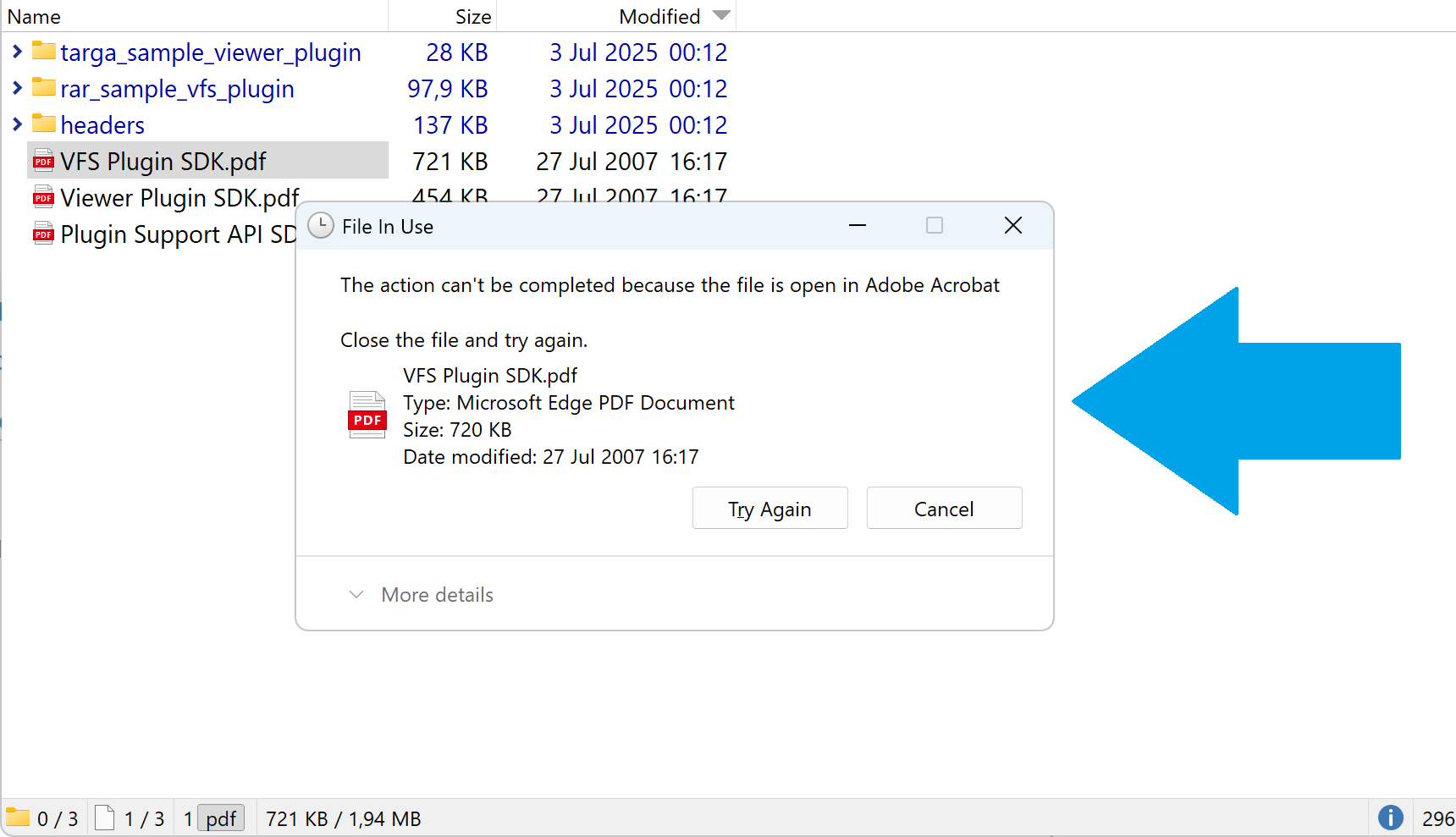Click the large PDF icon in dialog
The image size is (1456, 837).
pos(367,415)
